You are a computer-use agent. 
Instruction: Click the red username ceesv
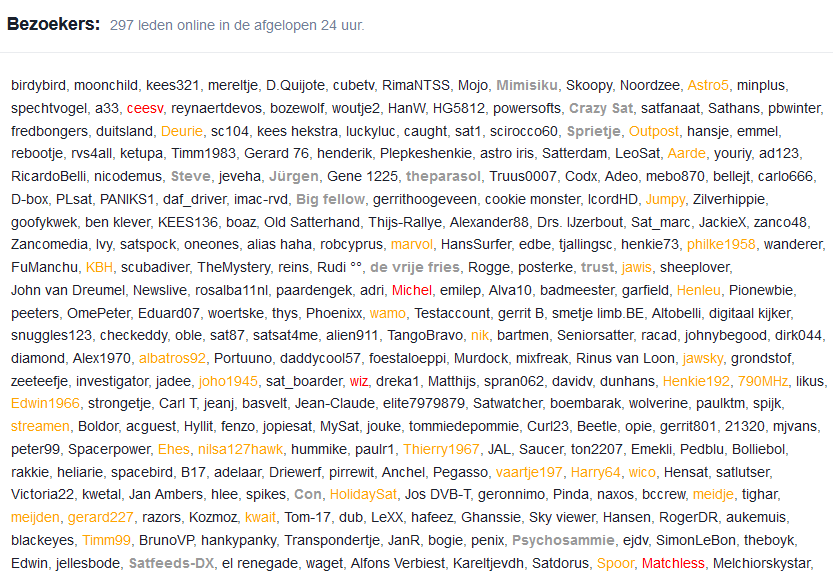coord(144,108)
